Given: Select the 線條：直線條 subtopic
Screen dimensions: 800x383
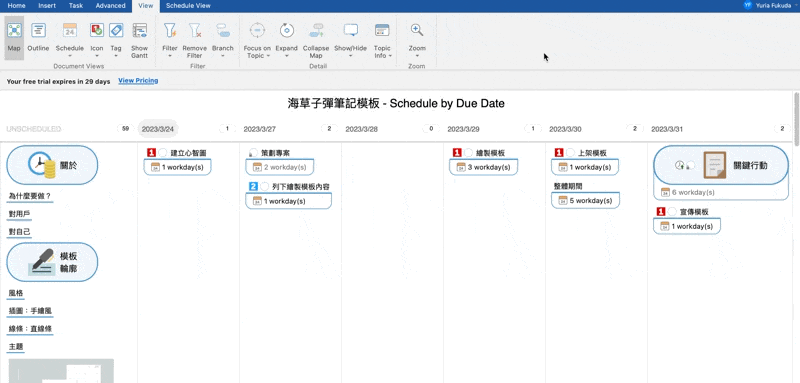Looking at the screenshot, I should [30, 329].
